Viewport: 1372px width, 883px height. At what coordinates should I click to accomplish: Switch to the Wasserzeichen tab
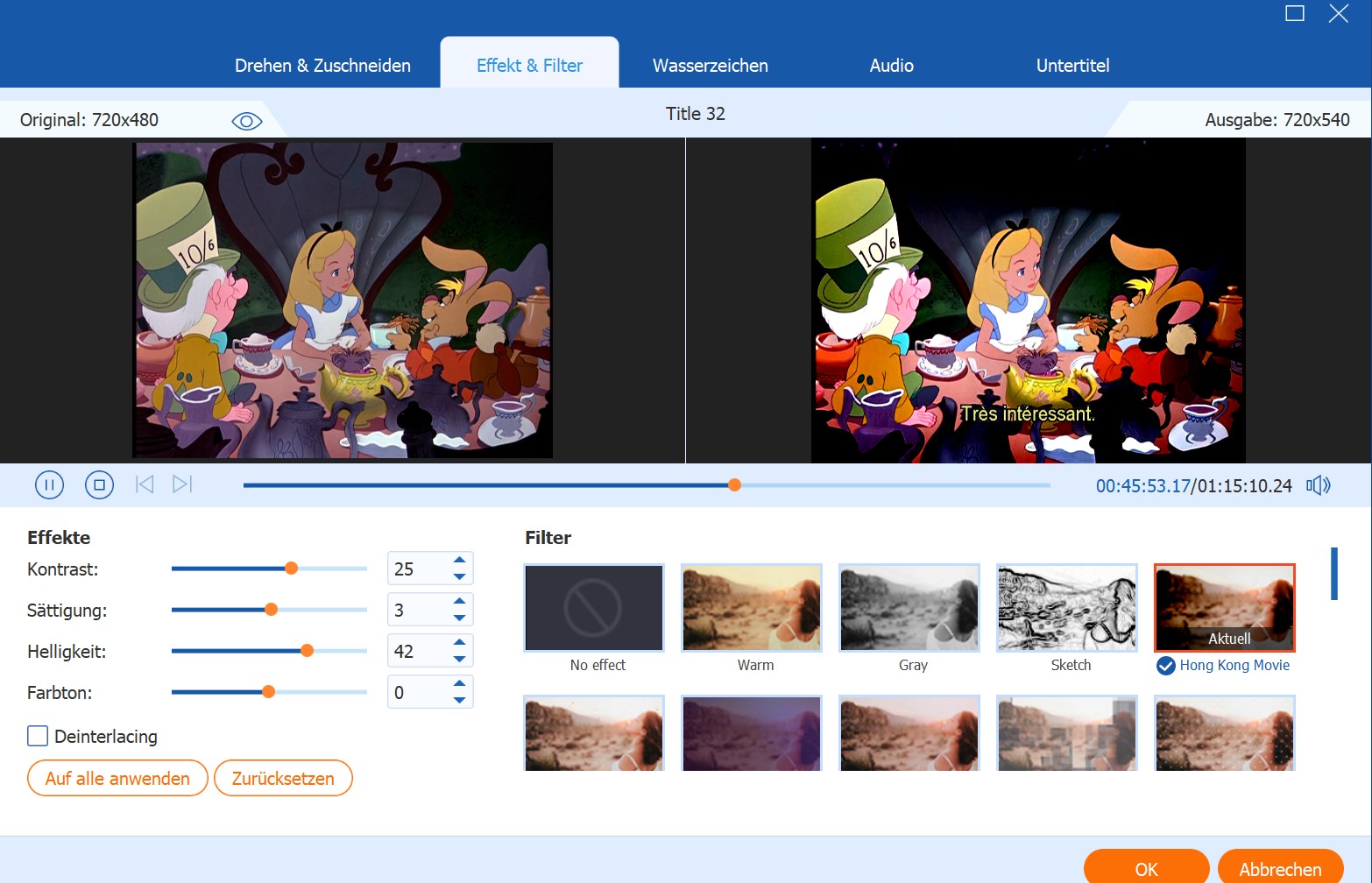pos(711,66)
